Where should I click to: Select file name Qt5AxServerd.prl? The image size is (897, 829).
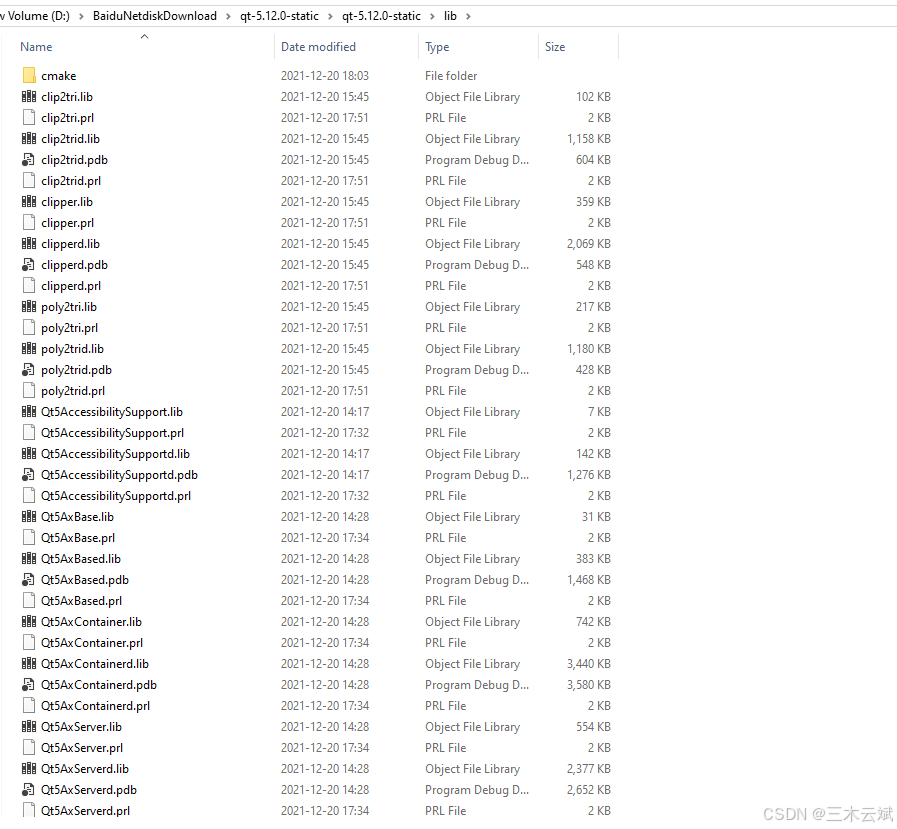click(x=85, y=811)
